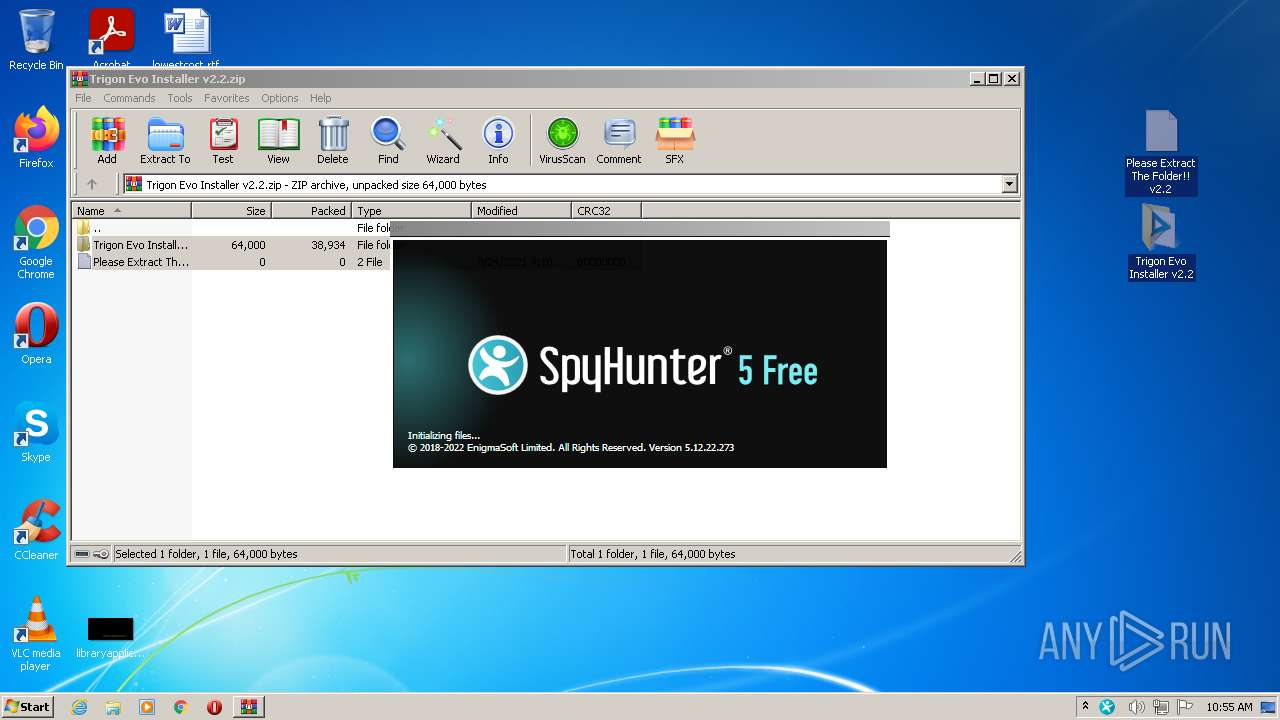Launch Skype from the desktop
Screen dimensions: 1280x720
(x=36, y=432)
